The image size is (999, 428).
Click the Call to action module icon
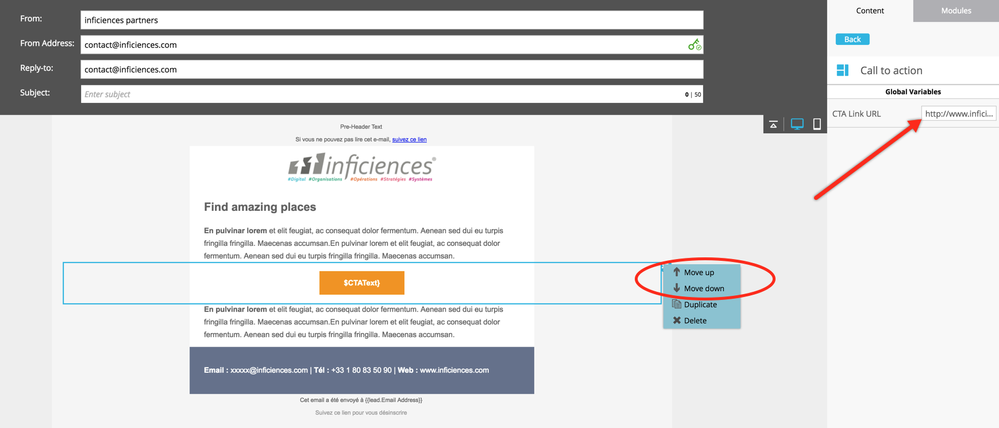(x=842, y=70)
